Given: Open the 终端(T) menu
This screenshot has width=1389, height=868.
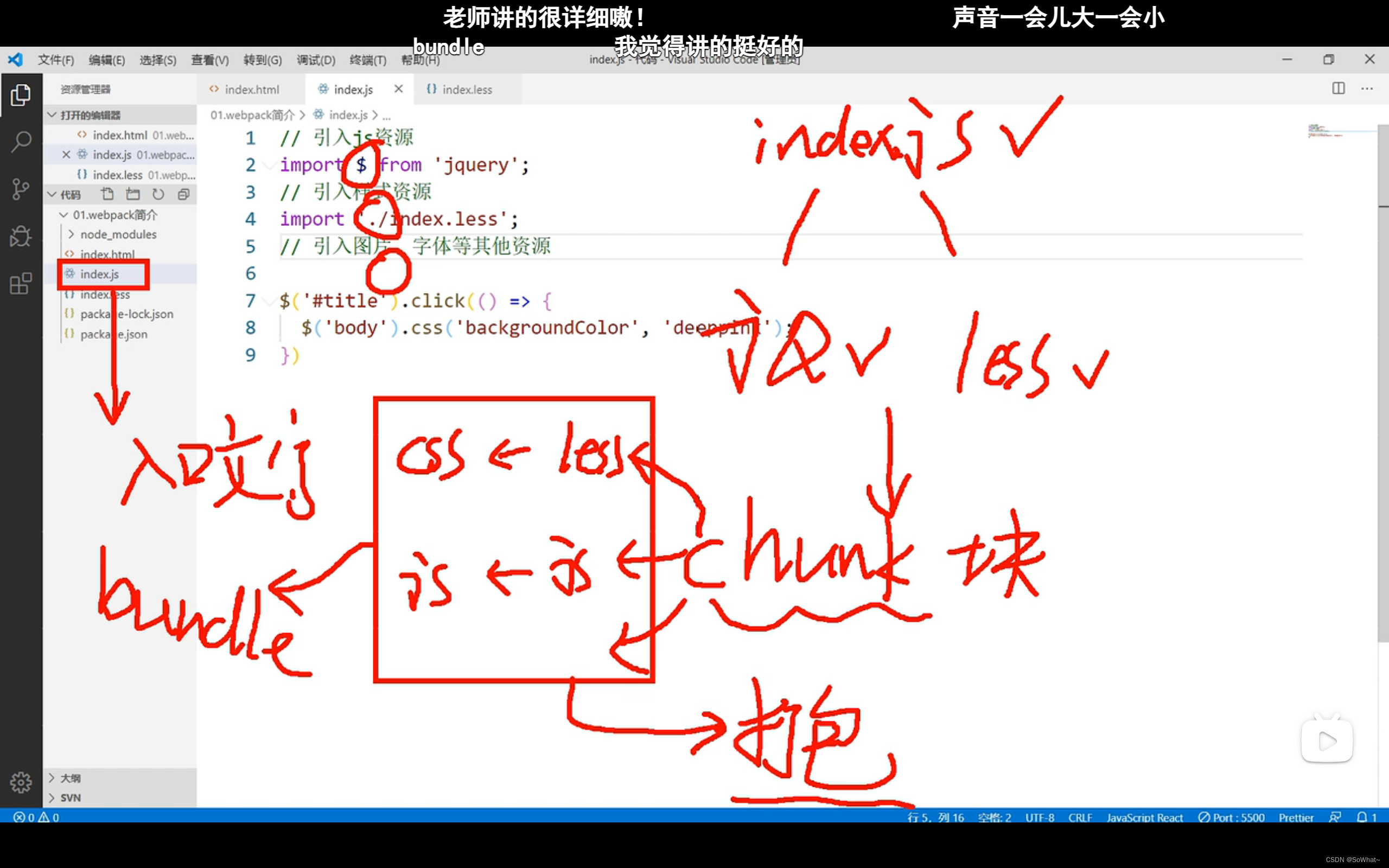Looking at the screenshot, I should pos(368,60).
